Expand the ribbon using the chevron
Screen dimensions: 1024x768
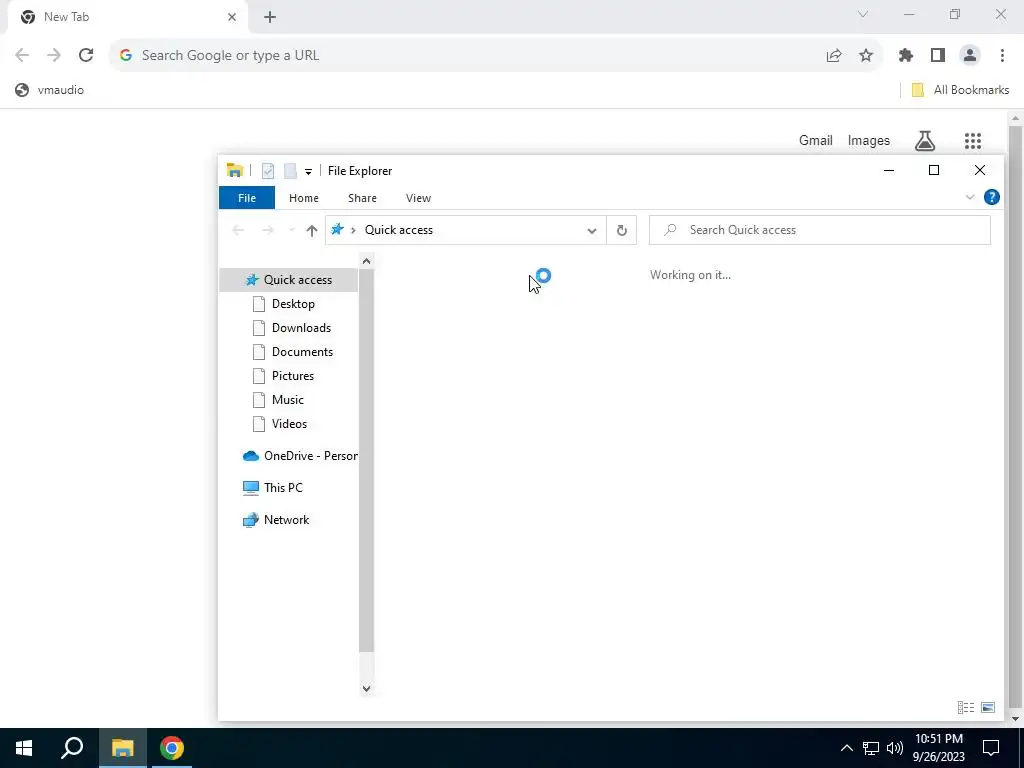970,197
